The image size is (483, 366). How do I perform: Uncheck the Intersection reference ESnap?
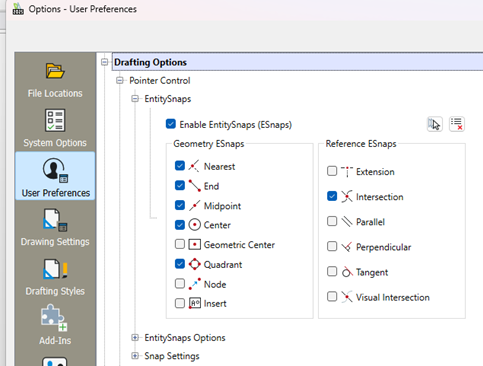pyautogui.click(x=332, y=196)
